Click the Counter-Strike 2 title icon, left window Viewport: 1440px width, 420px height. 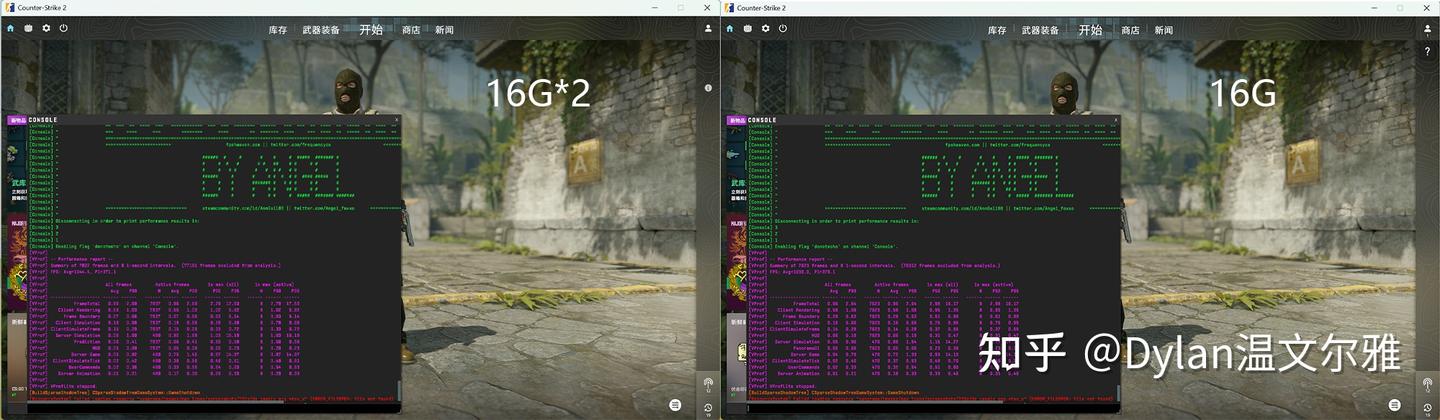8,7
